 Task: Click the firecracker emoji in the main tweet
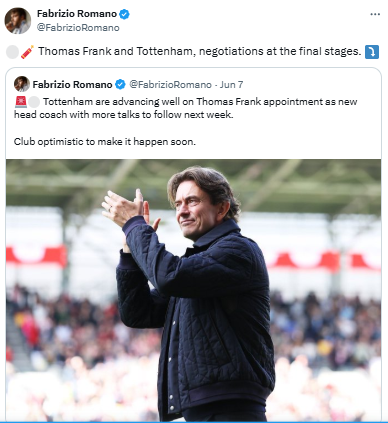point(27,52)
